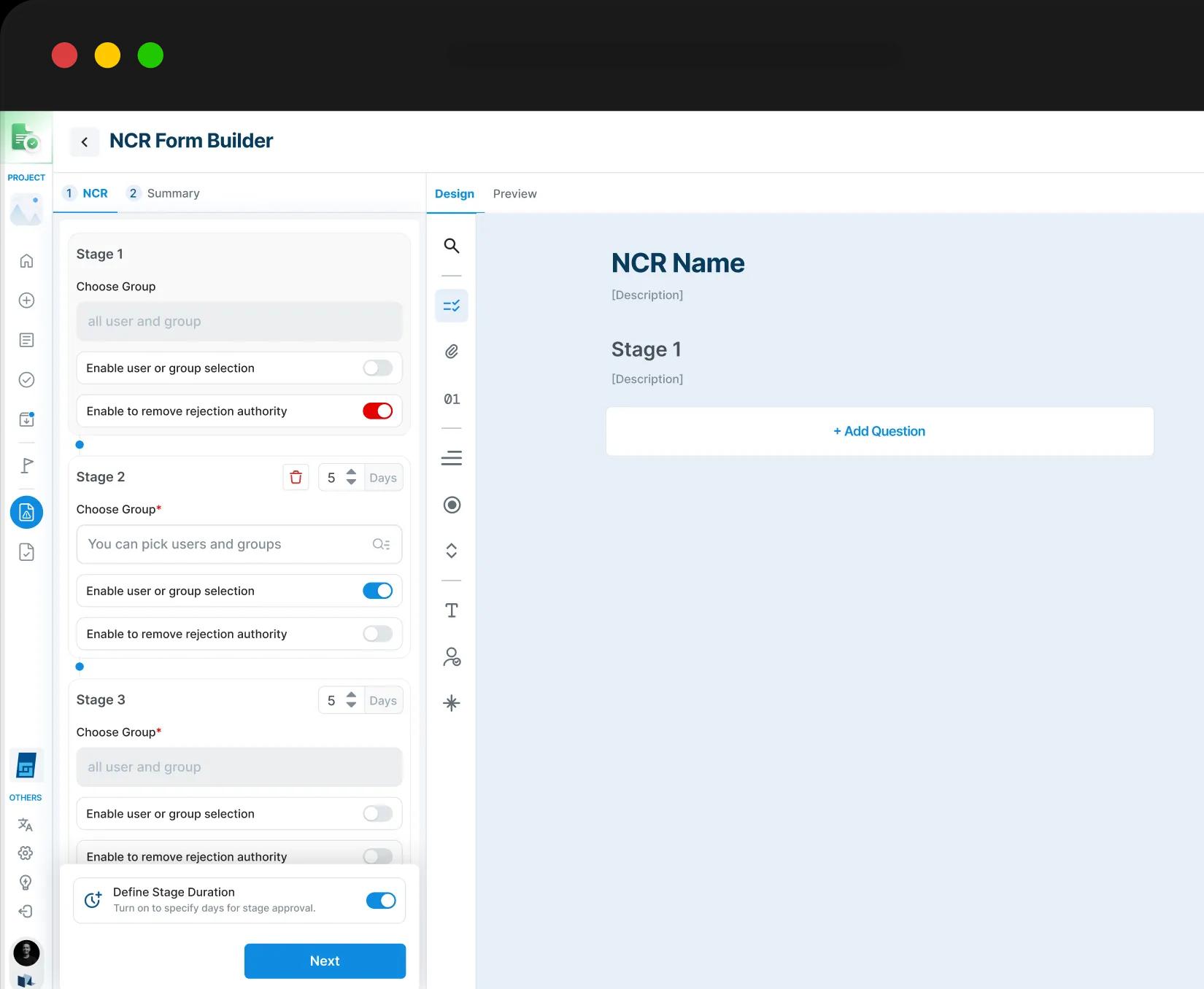Go back with the NCR Form Builder arrow
Screen dimensions: 1204x989
[85, 141]
